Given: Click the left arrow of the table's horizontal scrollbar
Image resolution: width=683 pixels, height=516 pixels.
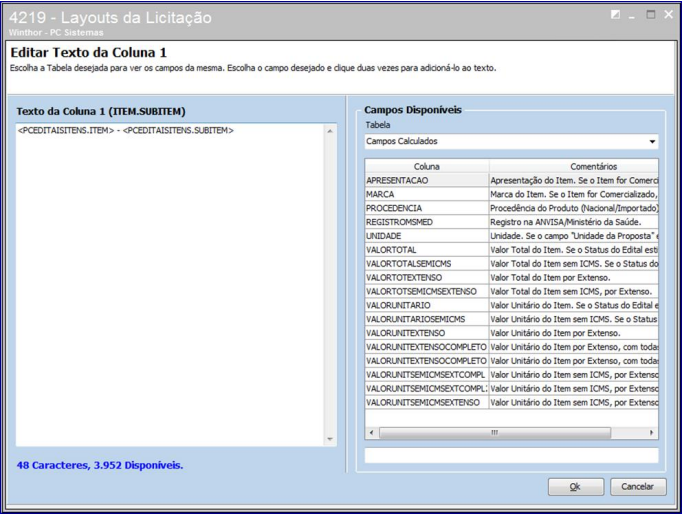Looking at the screenshot, I should (x=372, y=432).
